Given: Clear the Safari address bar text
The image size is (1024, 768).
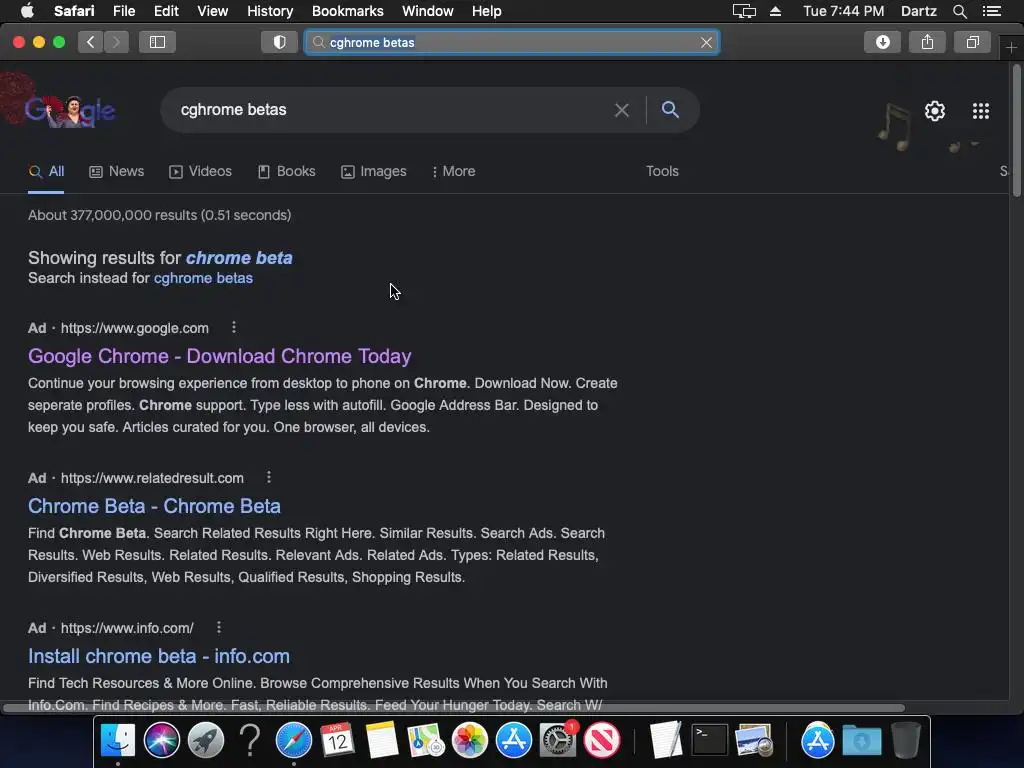Looking at the screenshot, I should pos(706,42).
